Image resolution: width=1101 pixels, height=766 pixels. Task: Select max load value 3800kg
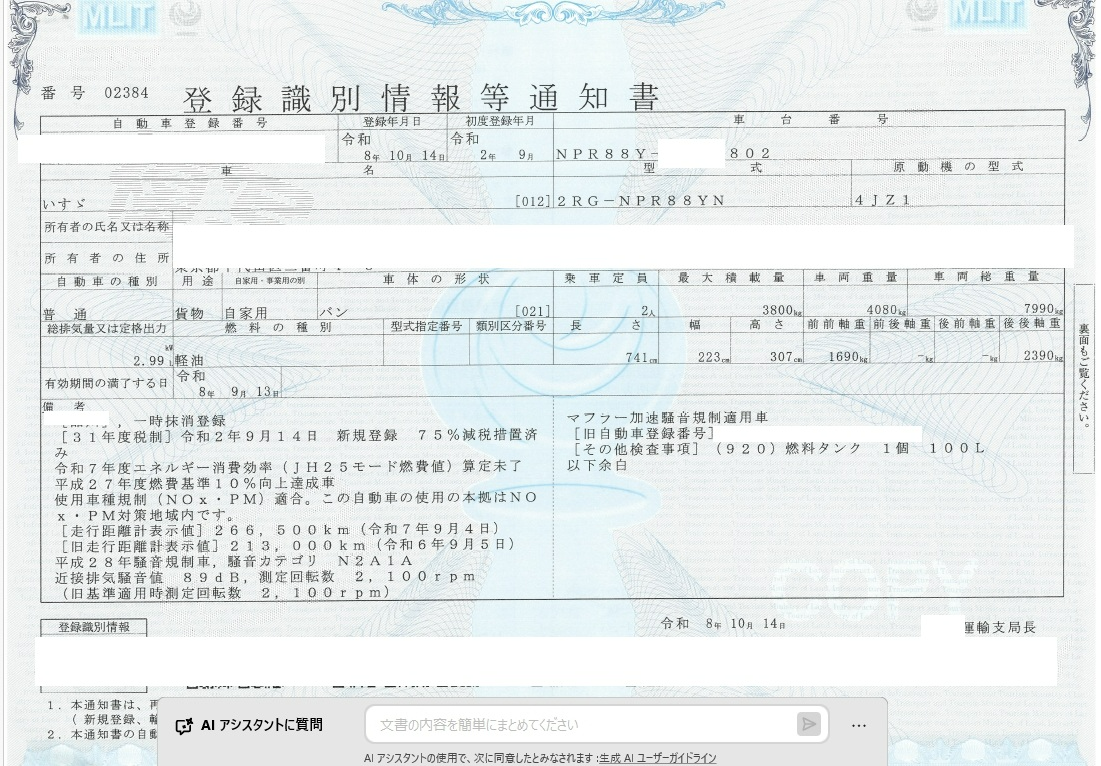pos(782,310)
